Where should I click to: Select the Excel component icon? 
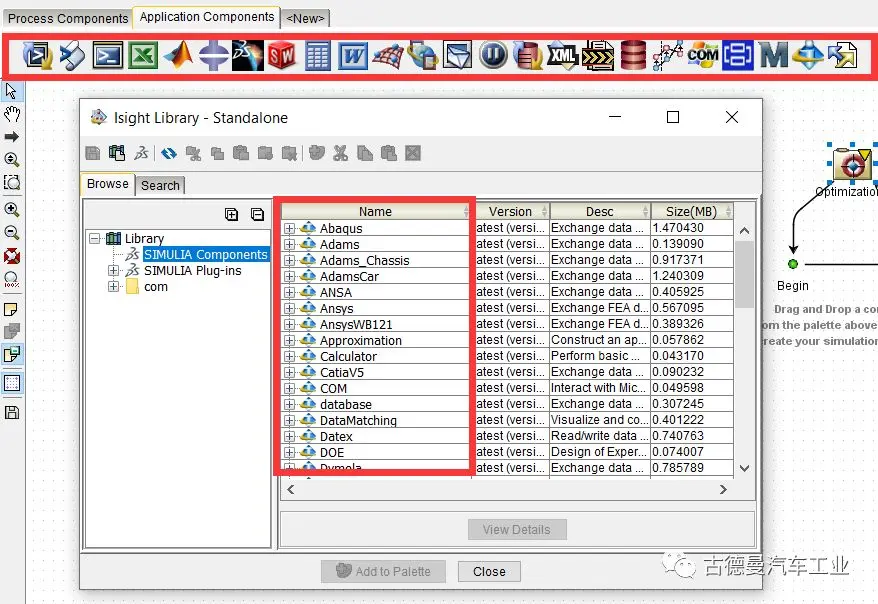pos(143,55)
